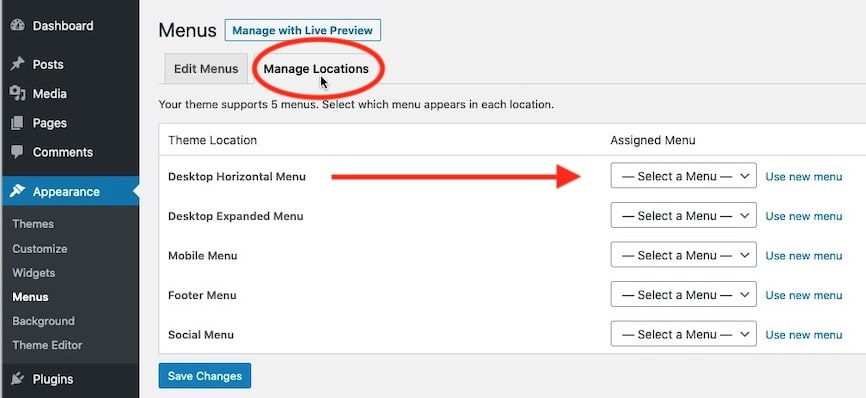Select the Appearance menu label
Screen dimensions: 866x398
point(66,192)
